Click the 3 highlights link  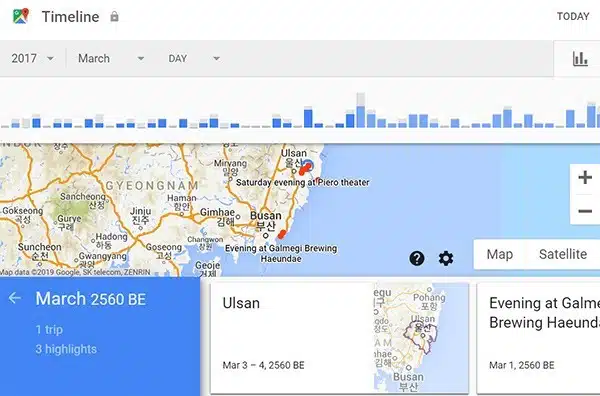(66, 349)
